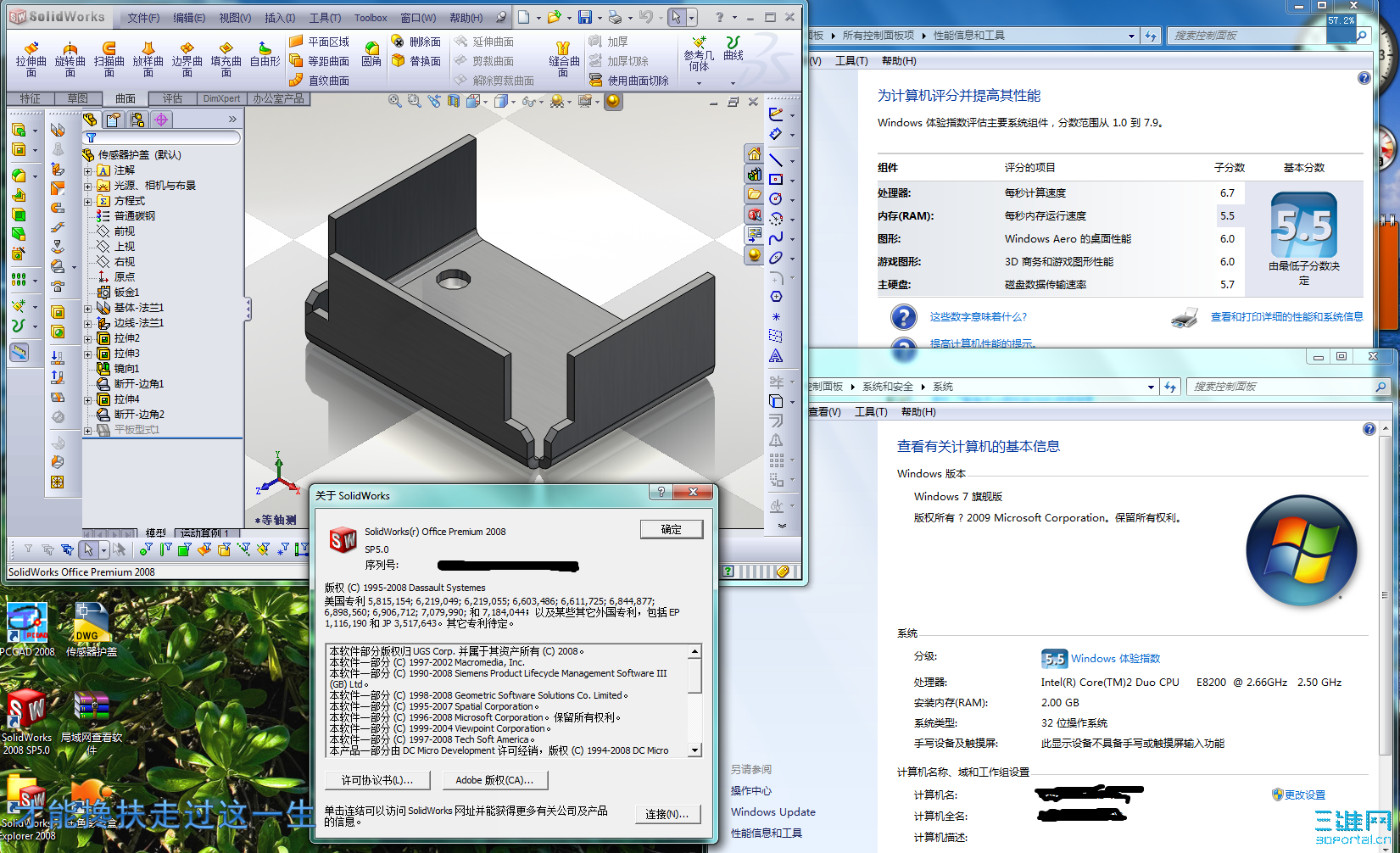This screenshot has height=853, width=1400.
Task: Open the 文件(F) menu
Action: (143, 17)
